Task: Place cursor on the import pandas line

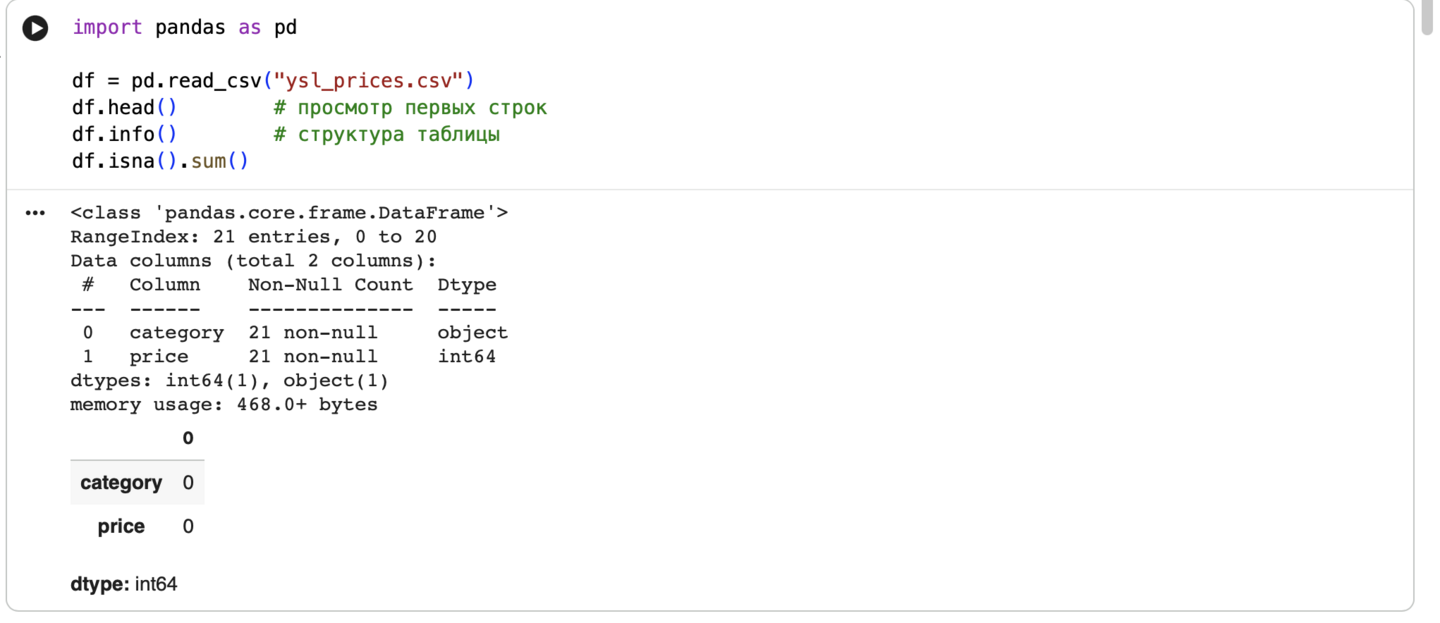Action: (x=184, y=28)
